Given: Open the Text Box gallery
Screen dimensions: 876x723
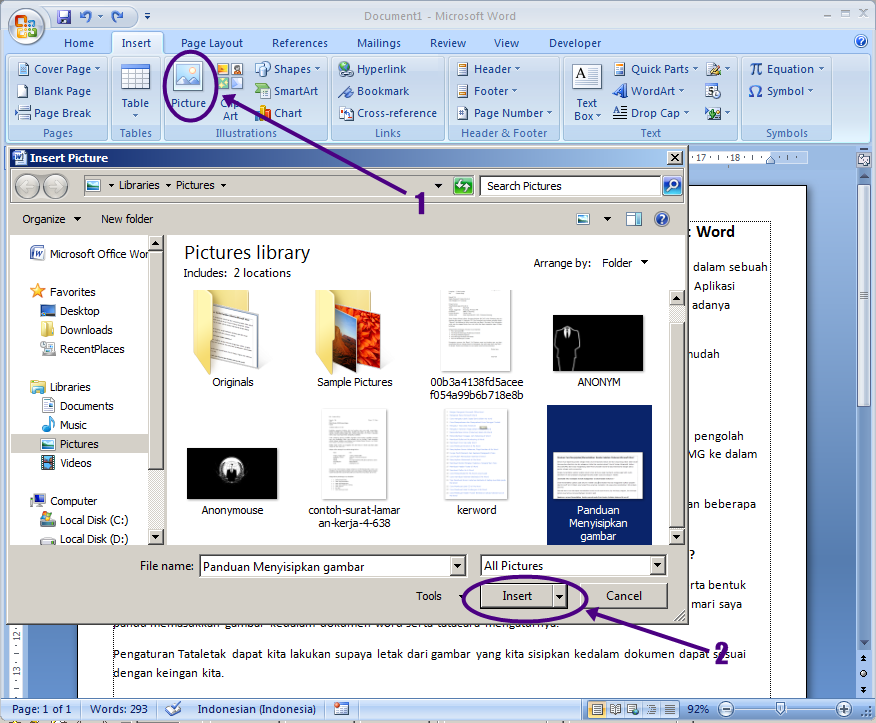Looking at the screenshot, I should pyautogui.click(x=587, y=92).
